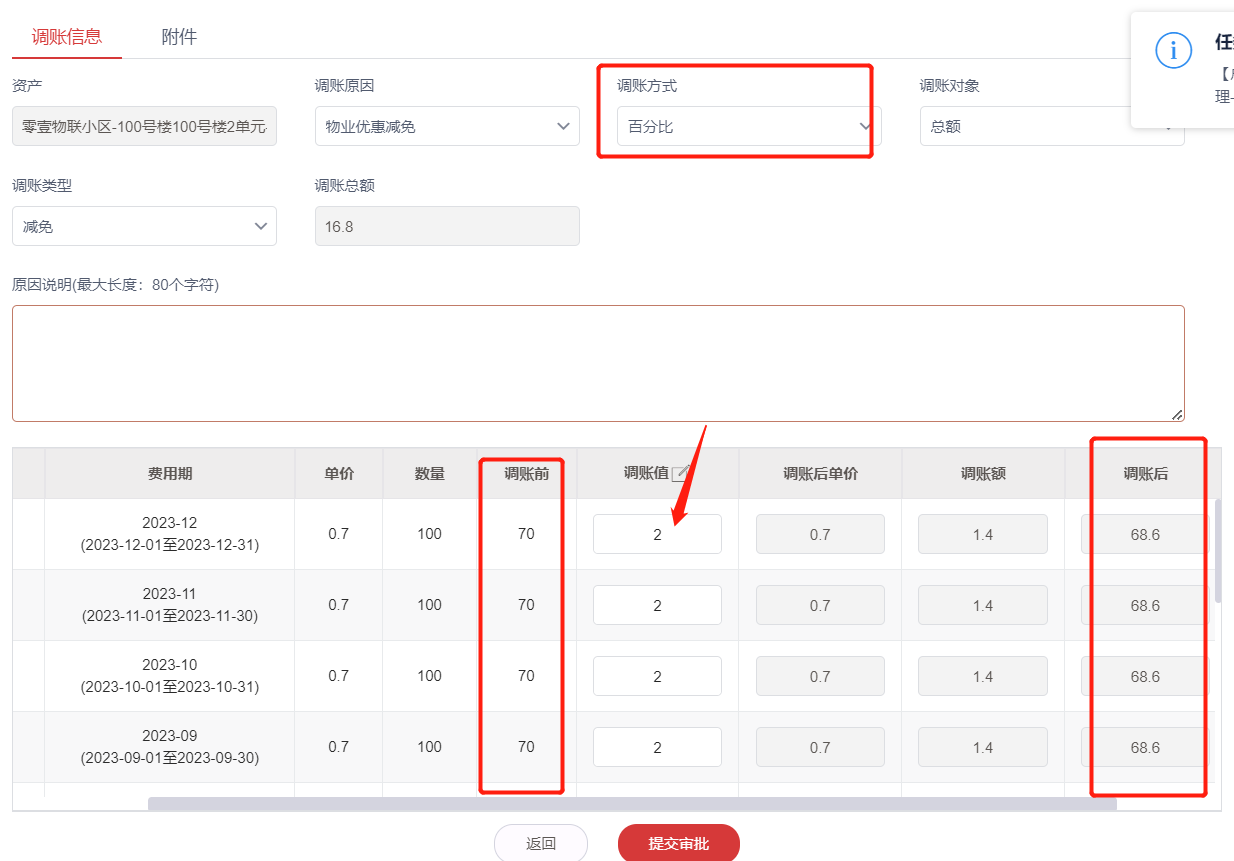Click the resize grip of the 原因说明 box

click(1177, 414)
